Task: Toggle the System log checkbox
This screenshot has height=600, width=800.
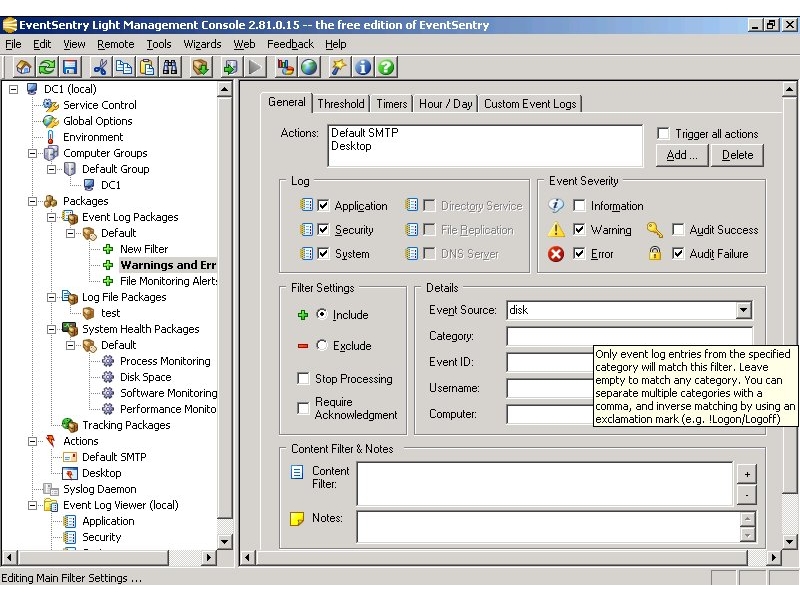Action: point(323,254)
